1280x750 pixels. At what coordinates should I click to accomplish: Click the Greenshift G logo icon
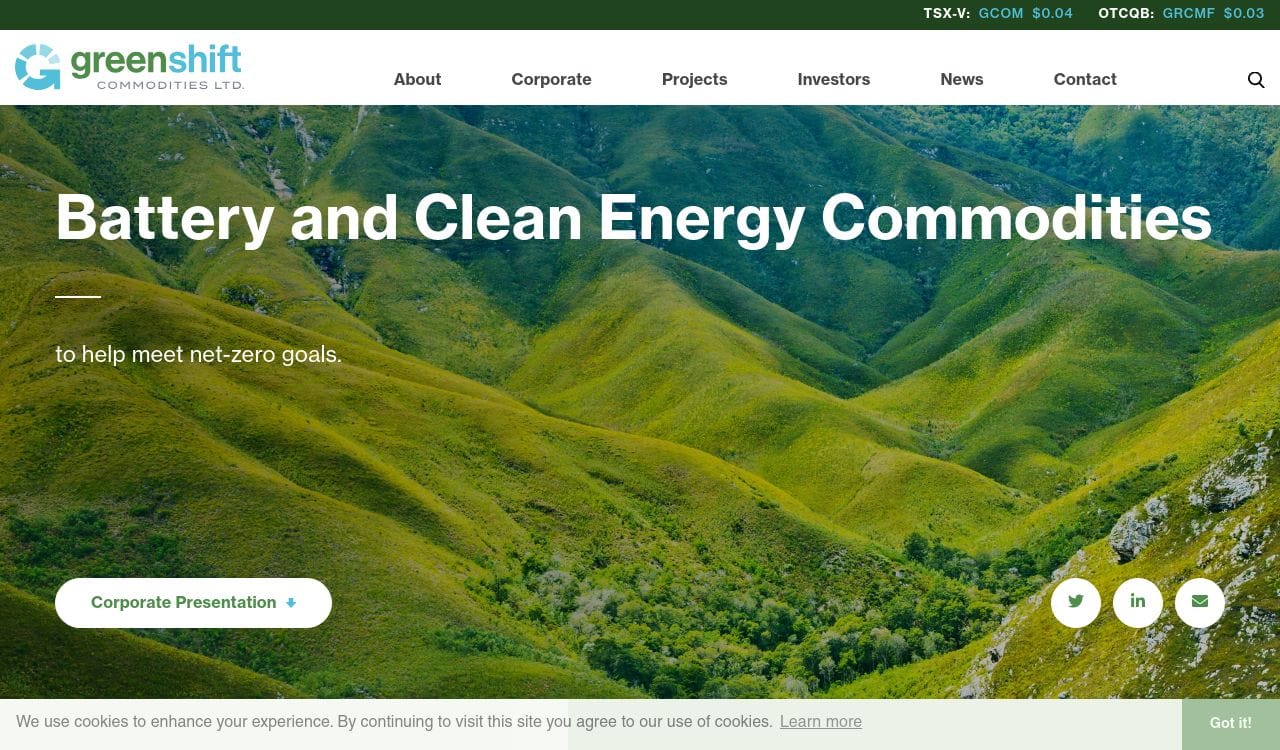pos(38,67)
